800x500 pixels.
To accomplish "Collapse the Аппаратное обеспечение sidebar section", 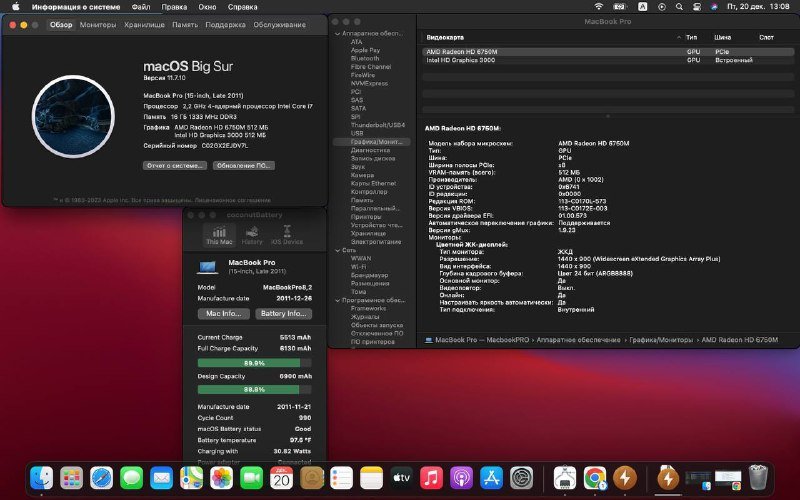I will click(337, 34).
